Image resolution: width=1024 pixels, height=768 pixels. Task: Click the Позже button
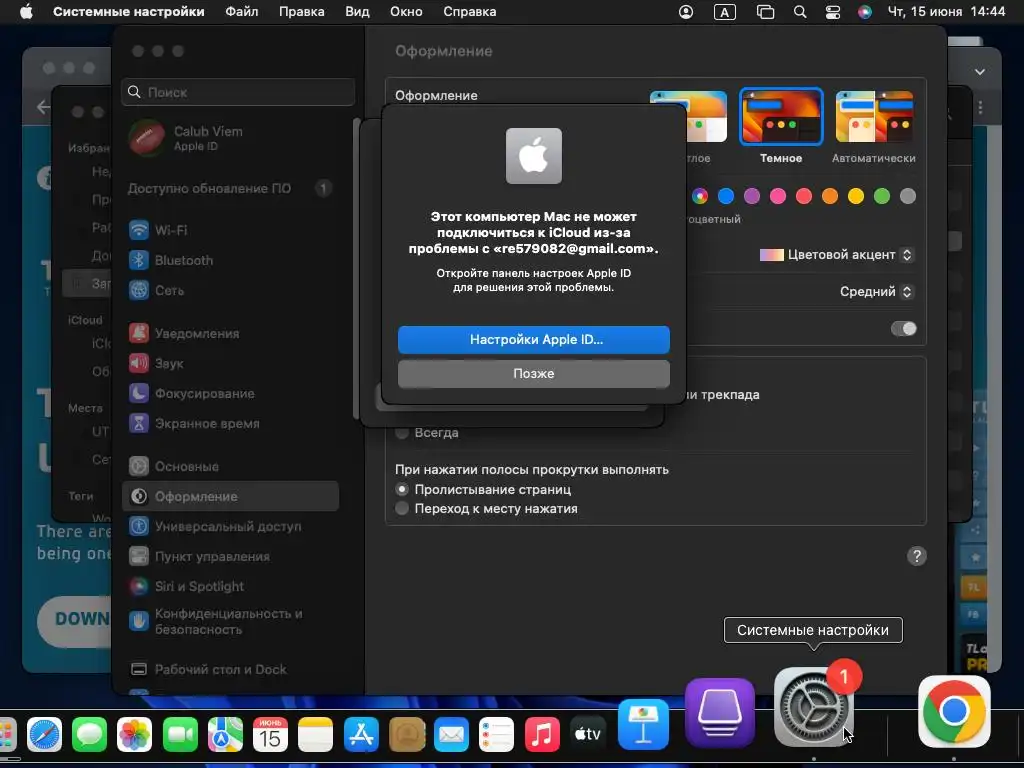(534, 374)
